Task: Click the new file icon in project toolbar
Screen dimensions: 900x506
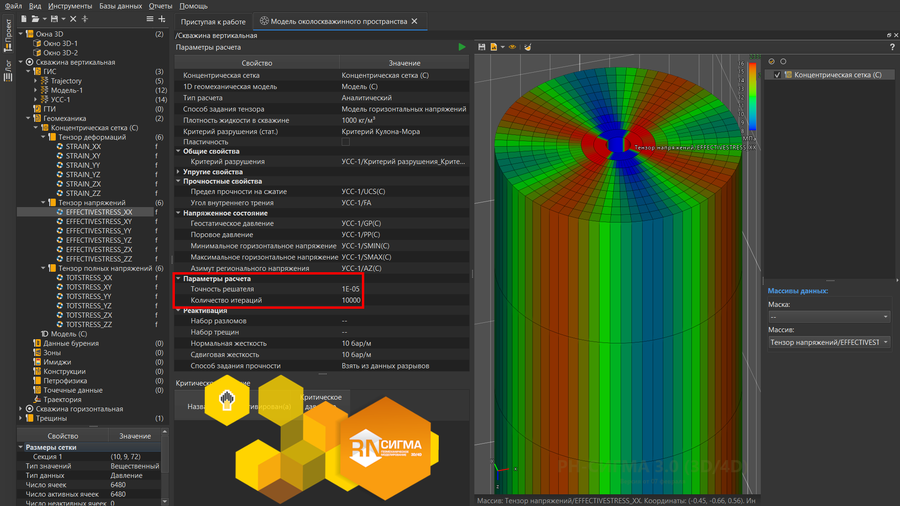Action: [x=24, y=19]
